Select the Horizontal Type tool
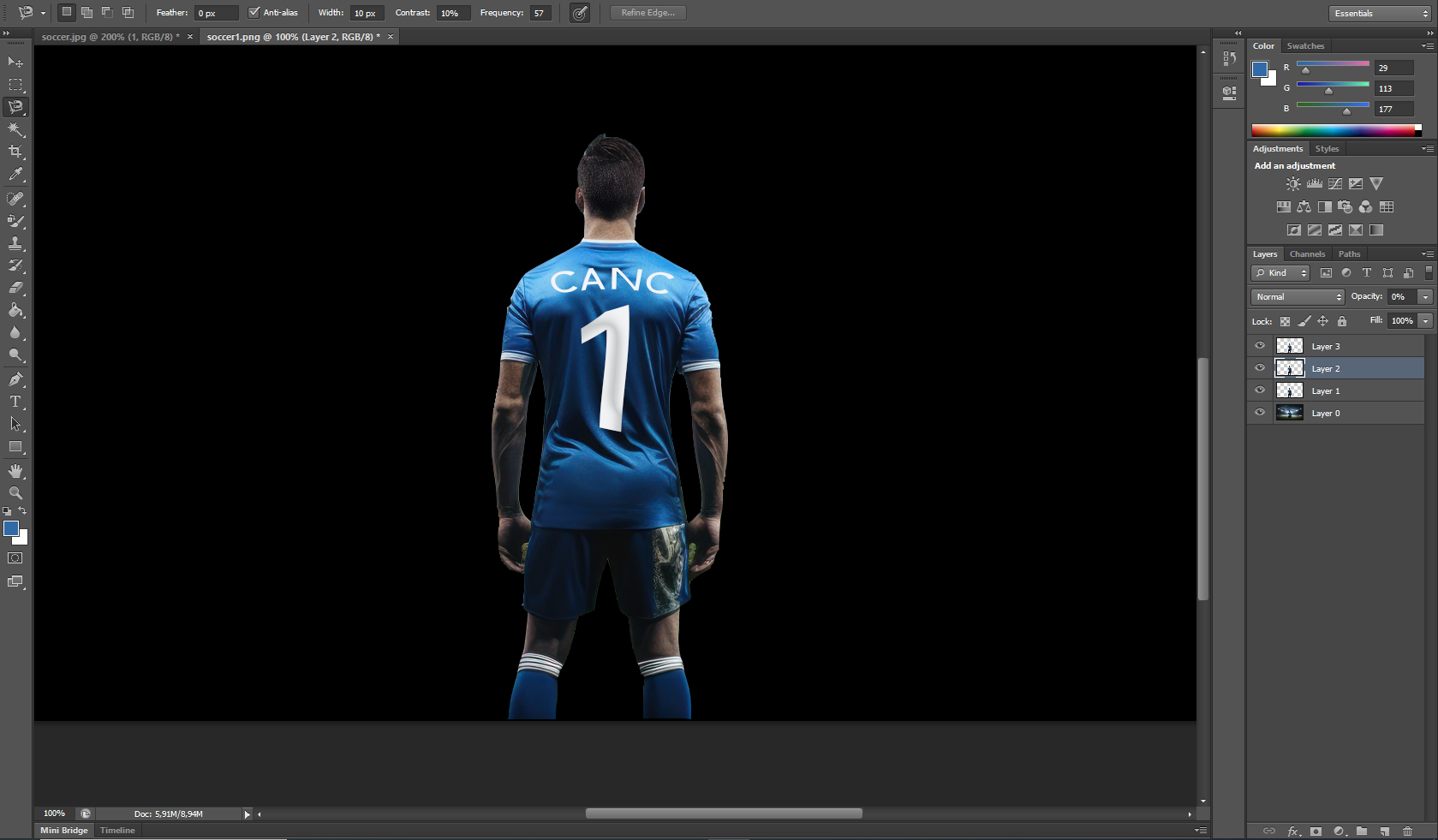The image size is (1438, 840). (x=15, y=402)
